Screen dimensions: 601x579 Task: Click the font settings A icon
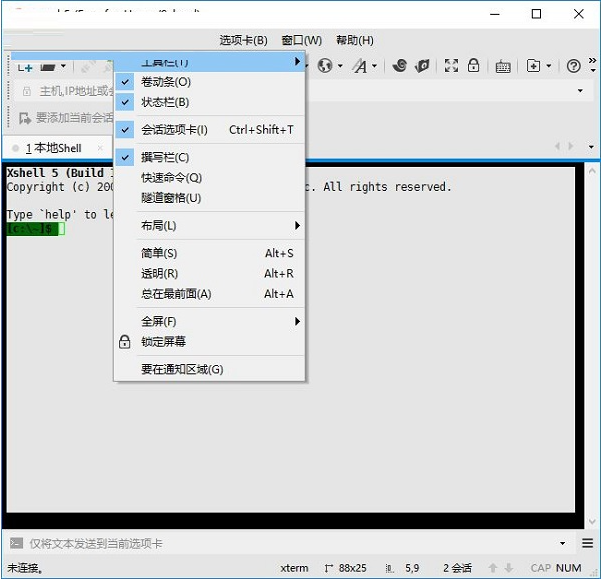point(360,66)
